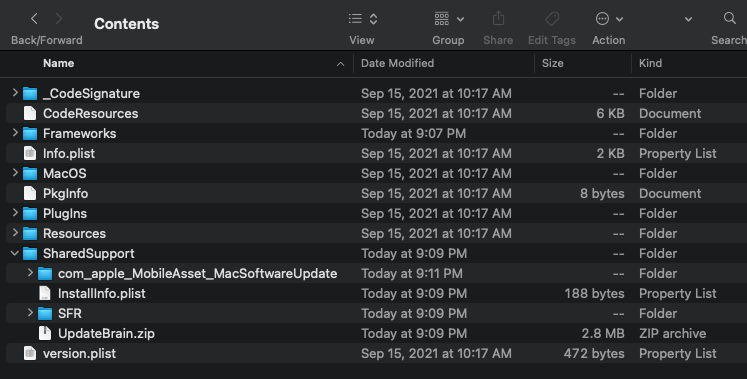Sort by Date Modified column header

tap(397, 63)
